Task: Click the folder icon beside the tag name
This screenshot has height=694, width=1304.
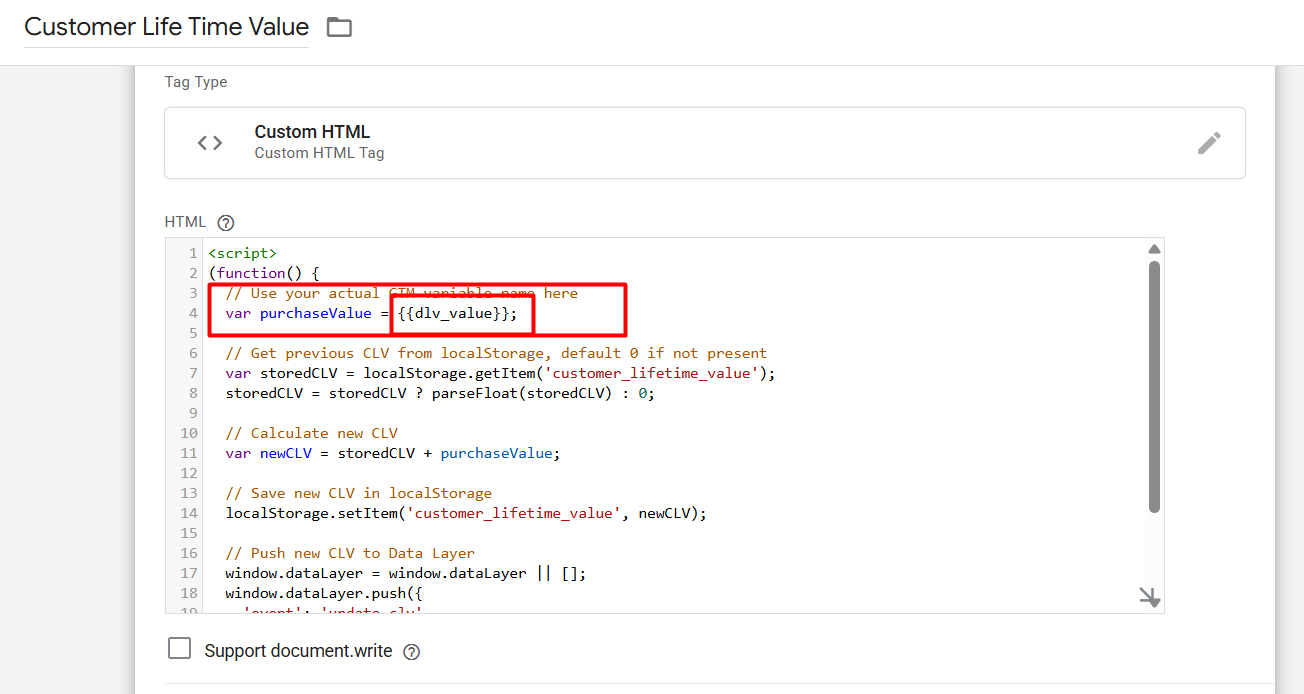Action: (340, 28)
